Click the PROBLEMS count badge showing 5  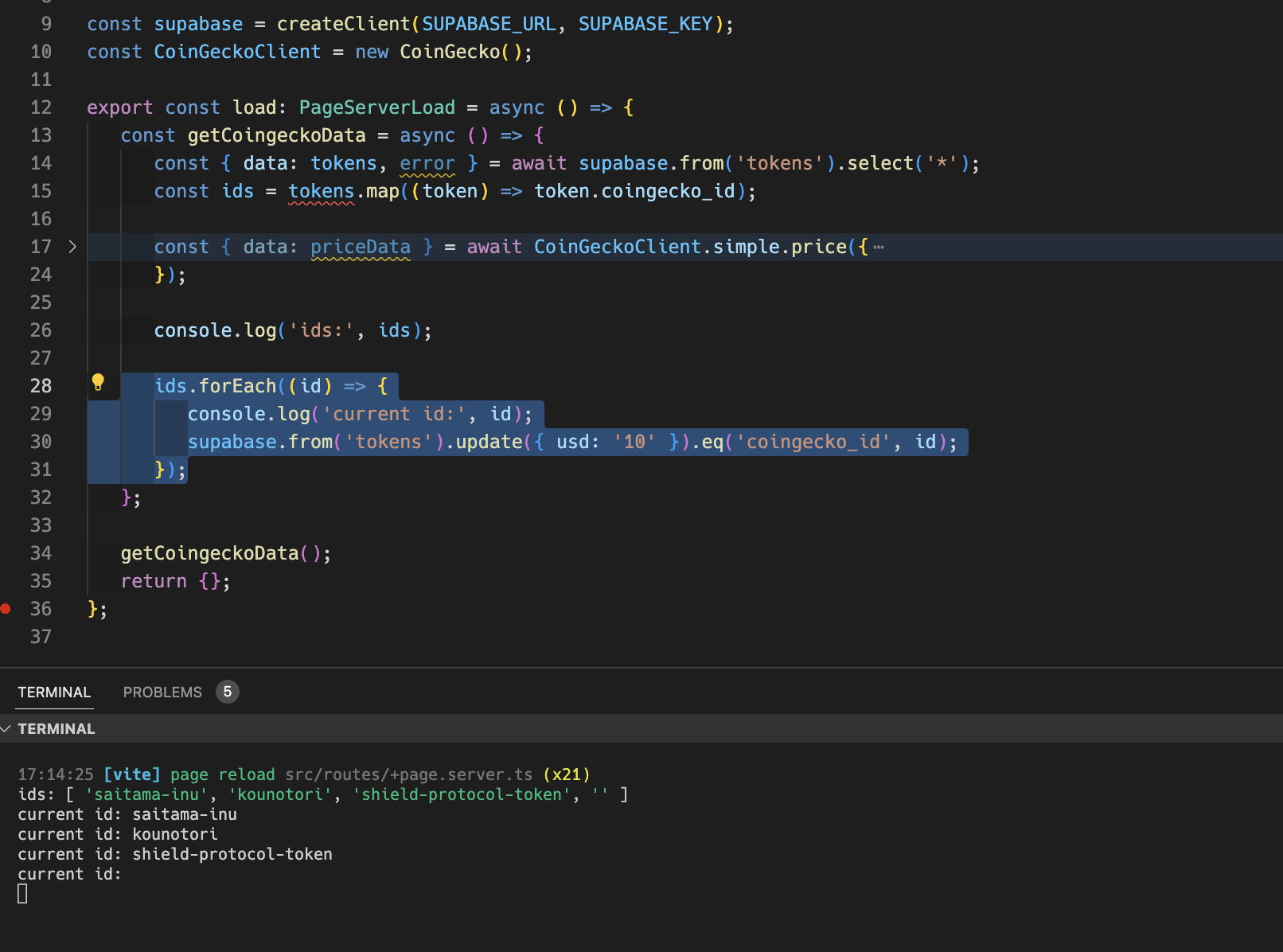click(x=228, y=692)
